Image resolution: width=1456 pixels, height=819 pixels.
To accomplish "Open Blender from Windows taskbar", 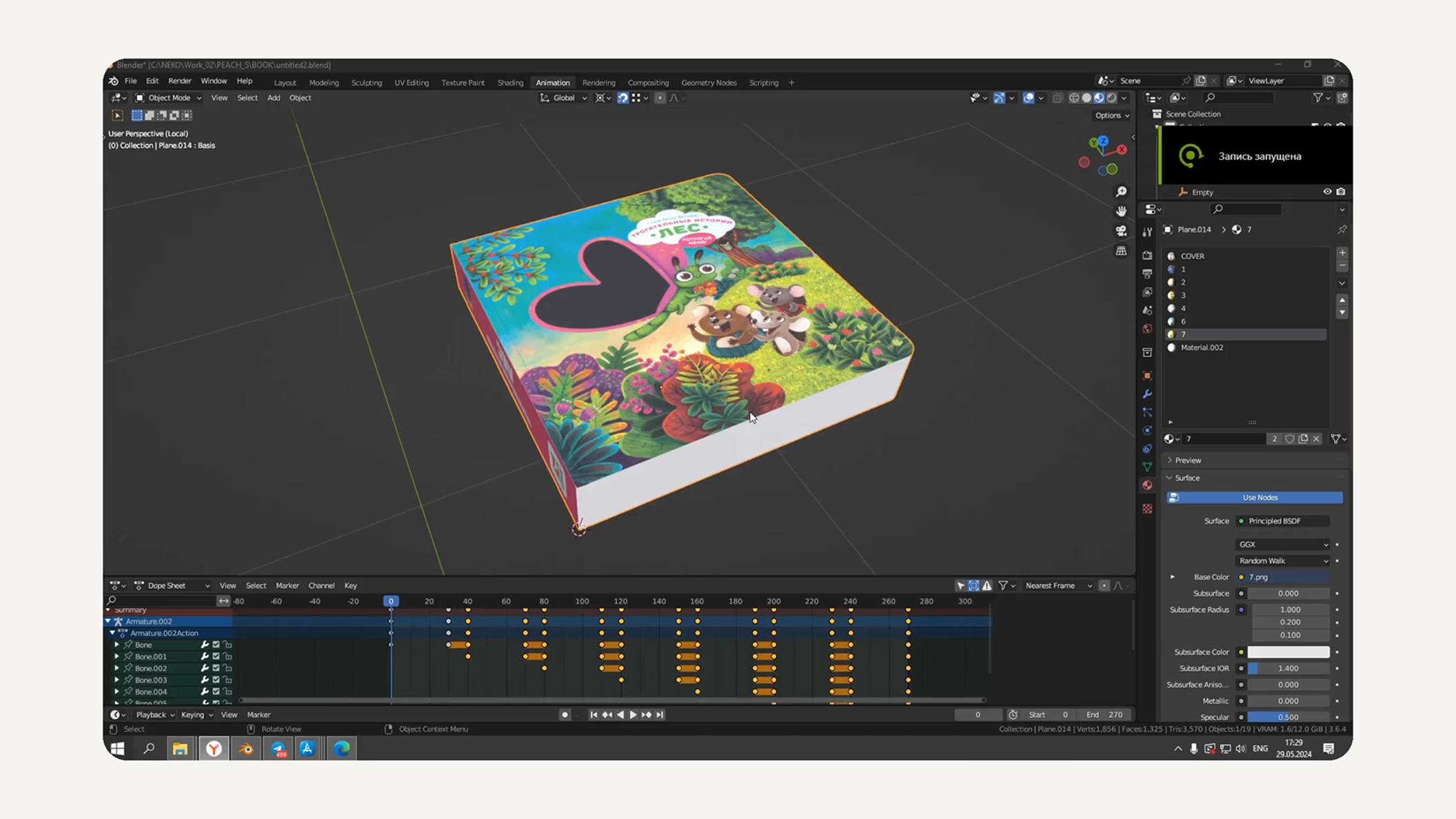I will point(246,749).
